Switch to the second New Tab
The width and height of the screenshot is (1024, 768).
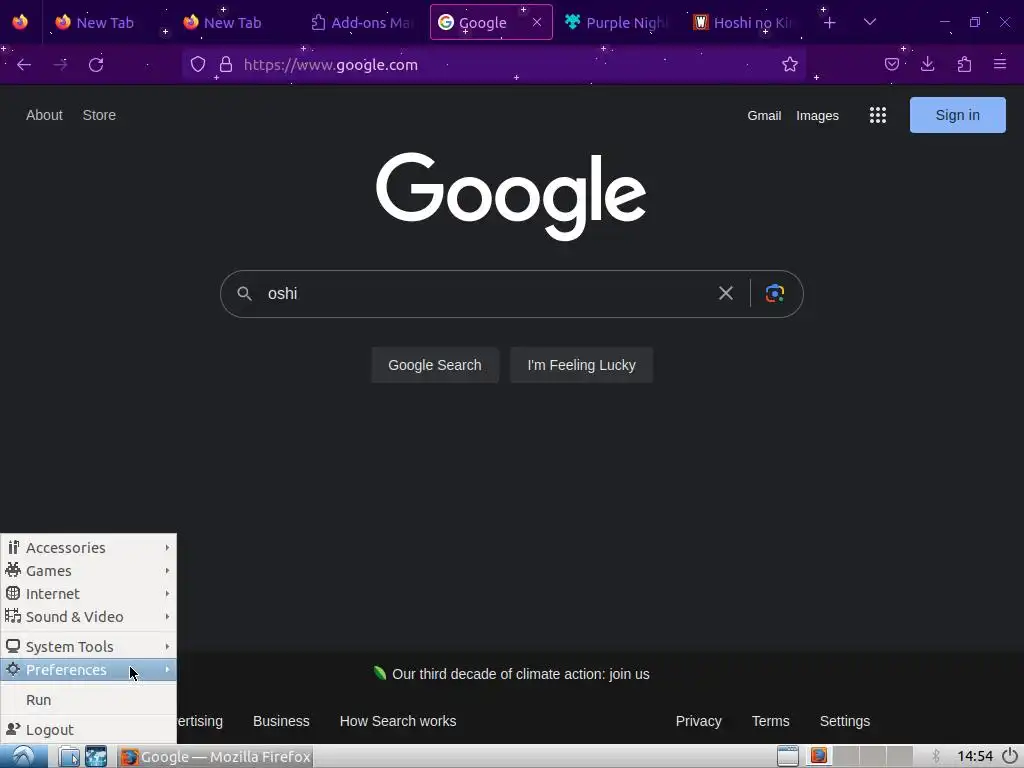pos(232,22)
